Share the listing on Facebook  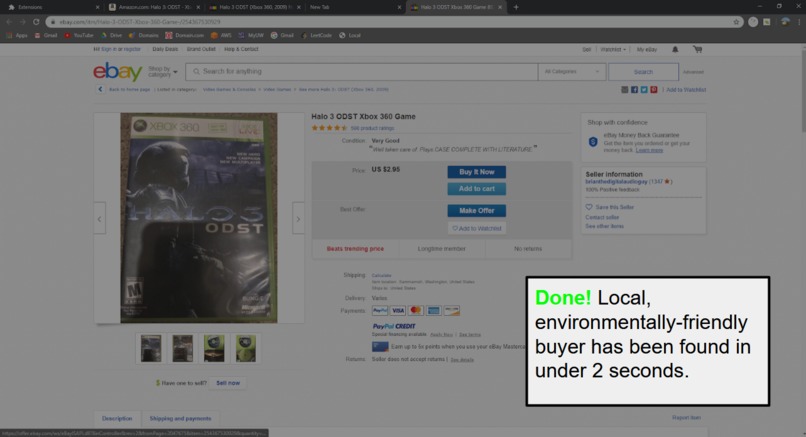point(634,89)
